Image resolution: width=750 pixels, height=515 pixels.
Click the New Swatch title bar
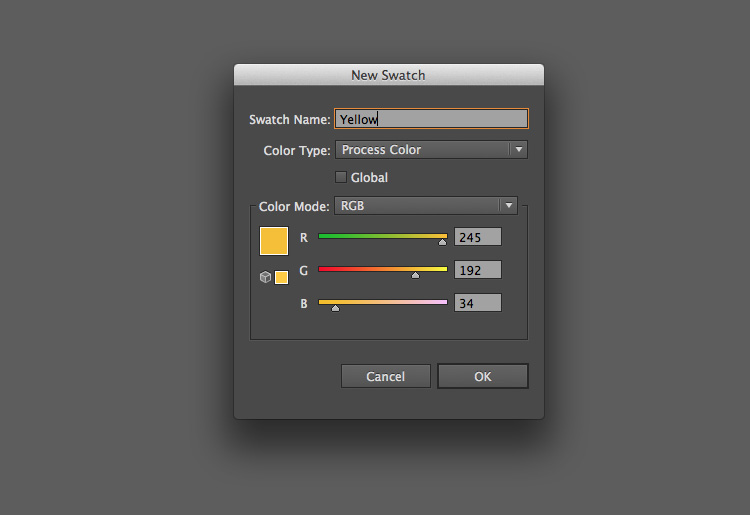click(388, 75)
